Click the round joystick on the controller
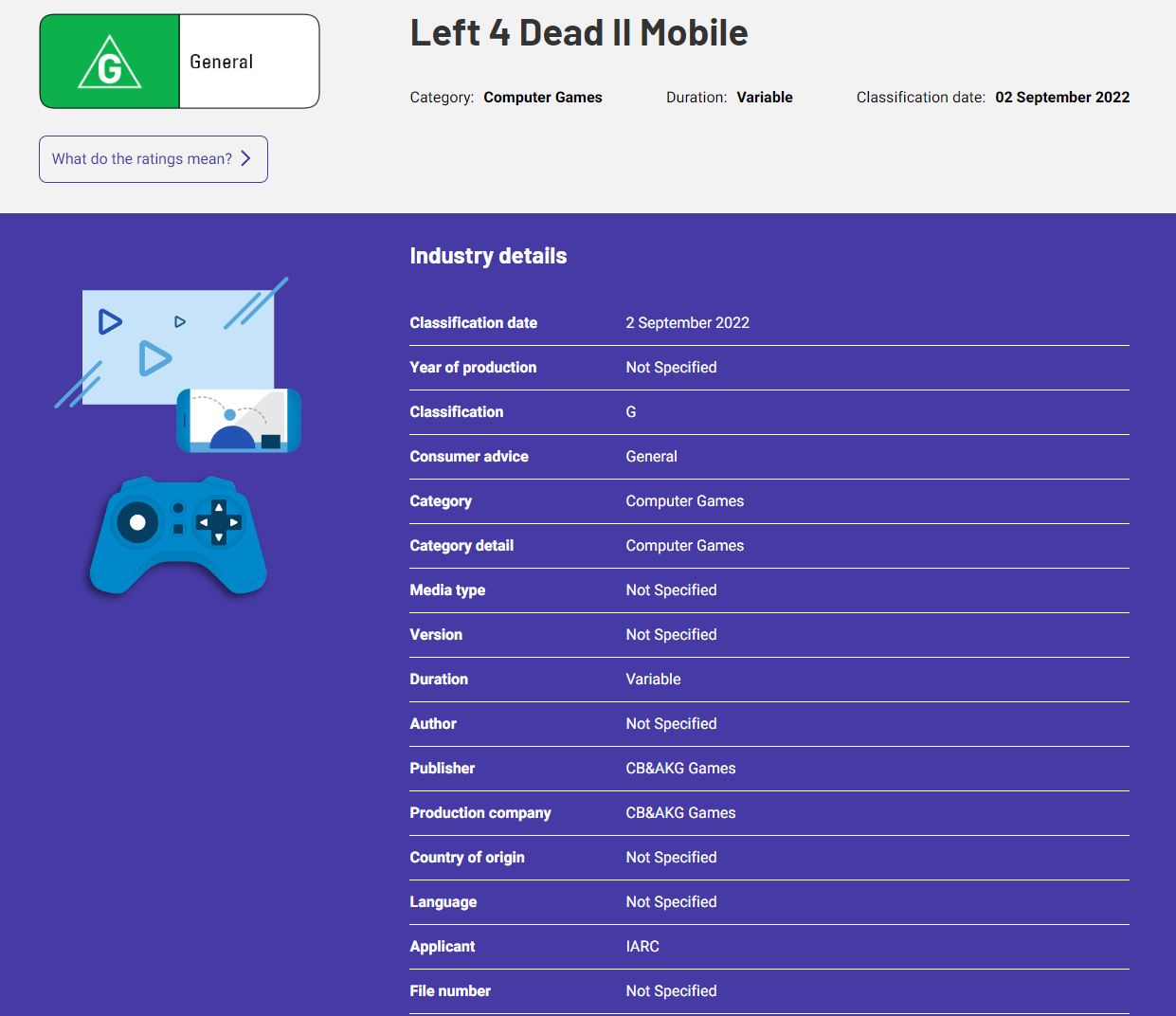This screenshot has width=1176, height=1016. pos(137,522)
